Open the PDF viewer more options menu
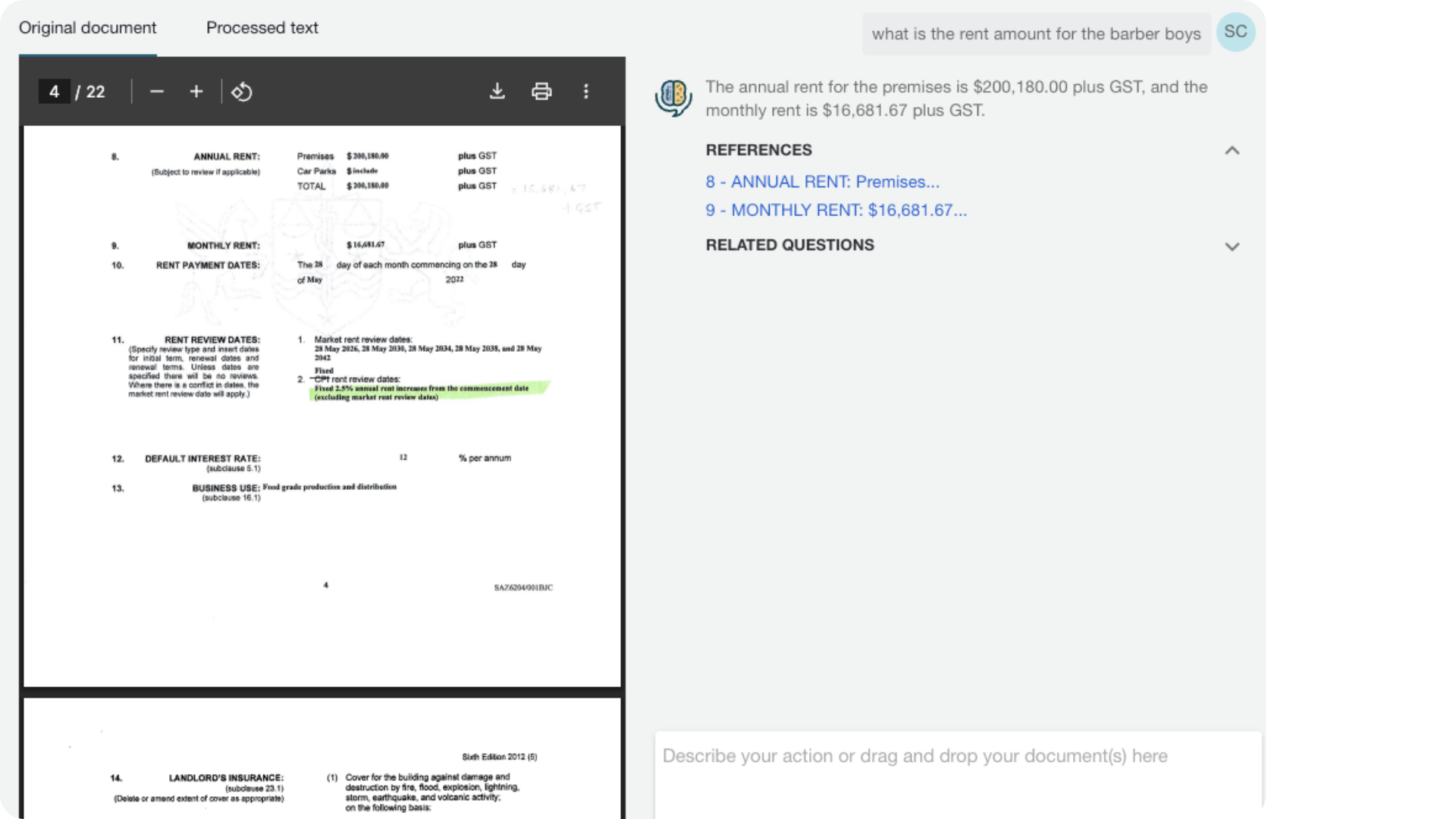The height and width of the screenshot is (819, 1456). pyautogui.click(x=585, y=92)
